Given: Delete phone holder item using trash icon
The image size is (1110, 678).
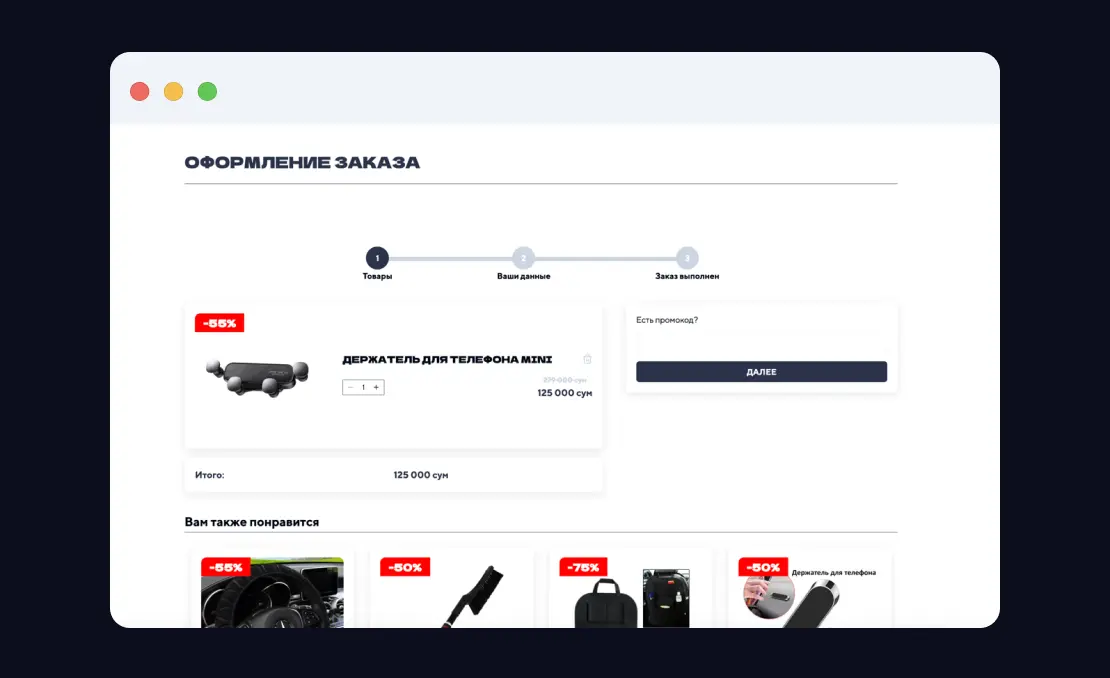Looking at the screenshot, I should (x=587, y=359).
